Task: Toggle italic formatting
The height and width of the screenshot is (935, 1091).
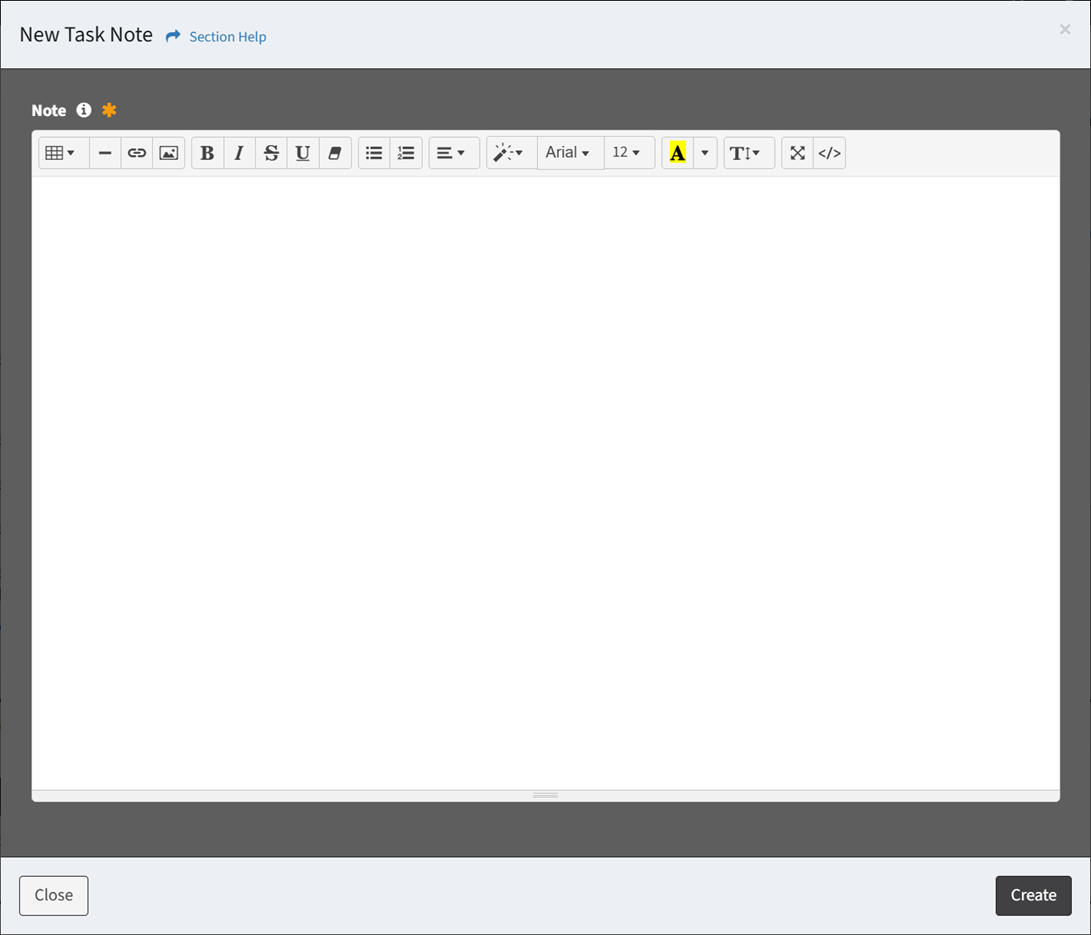Action: tap(239, 153)
